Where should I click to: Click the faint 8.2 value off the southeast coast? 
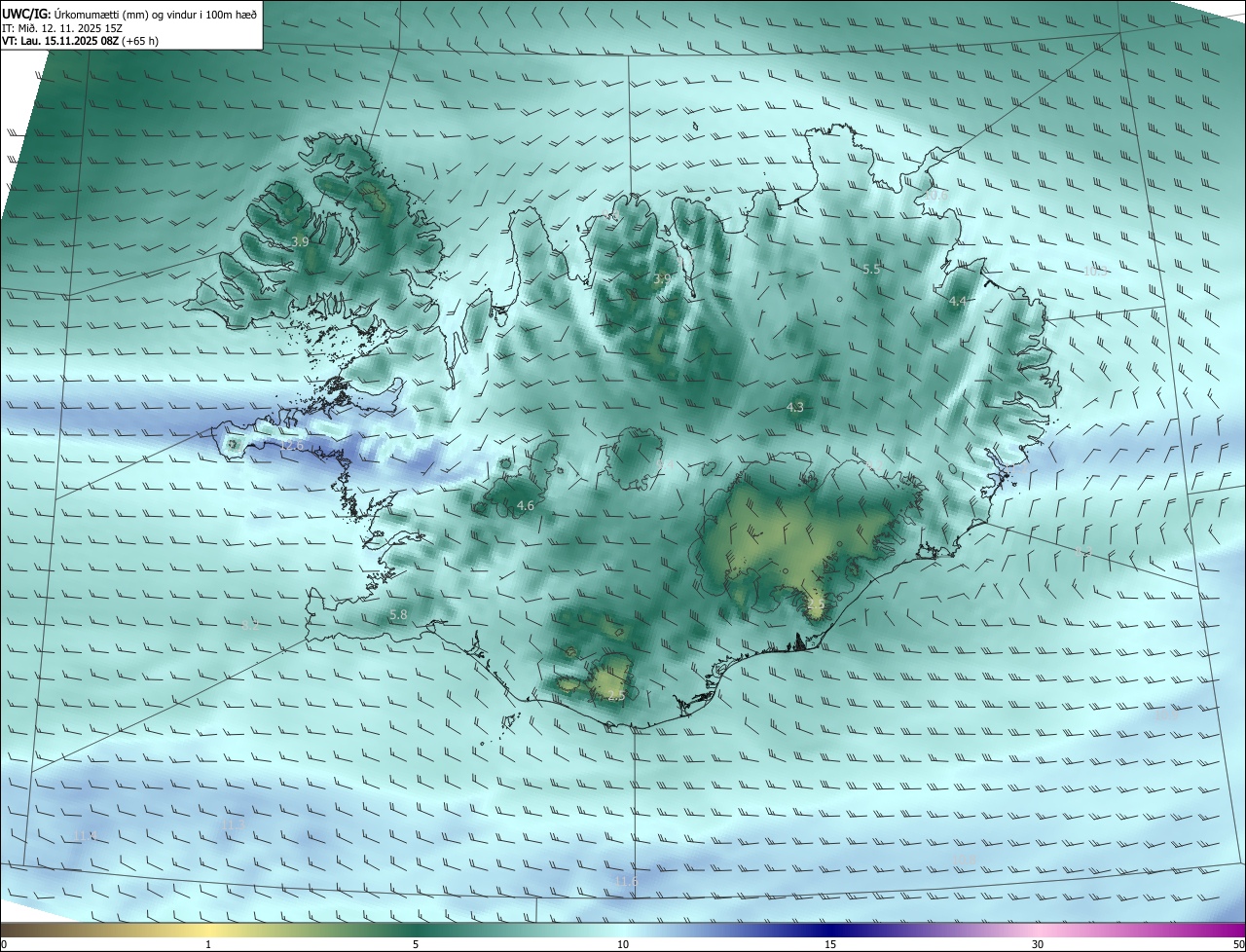tap(1082, 551)
